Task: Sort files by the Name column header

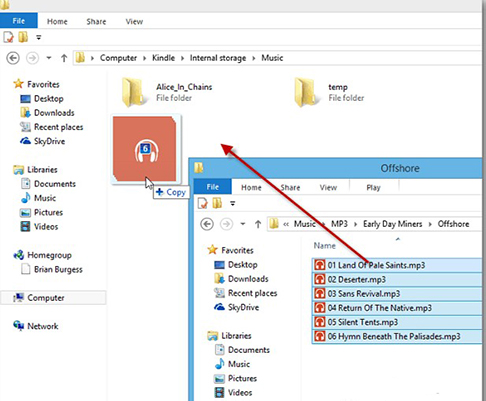Action: (324, 246)
